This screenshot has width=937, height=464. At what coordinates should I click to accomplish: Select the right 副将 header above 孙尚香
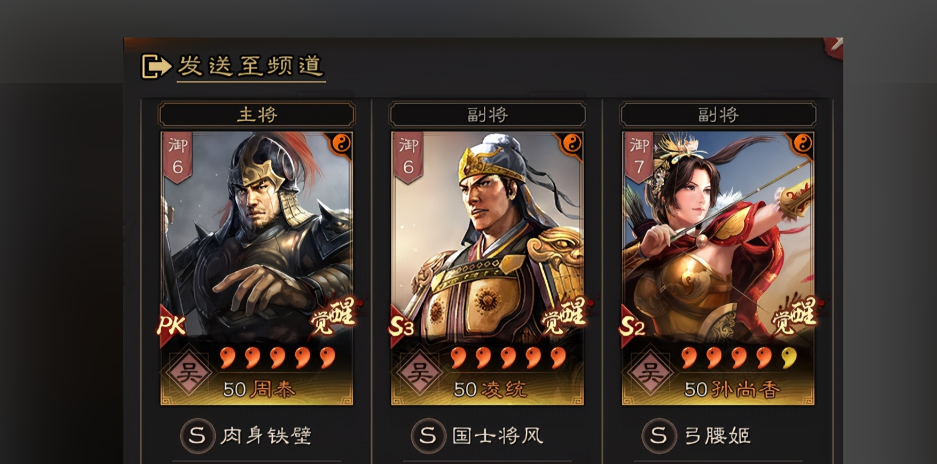tap(718, 114)
